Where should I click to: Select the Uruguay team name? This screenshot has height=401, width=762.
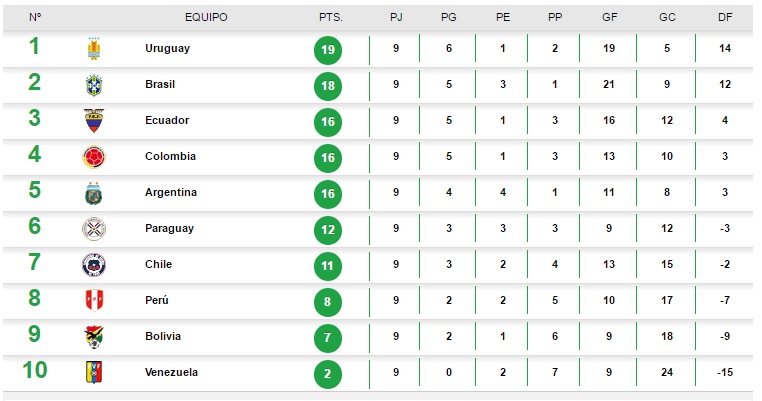tap(167, 48)
